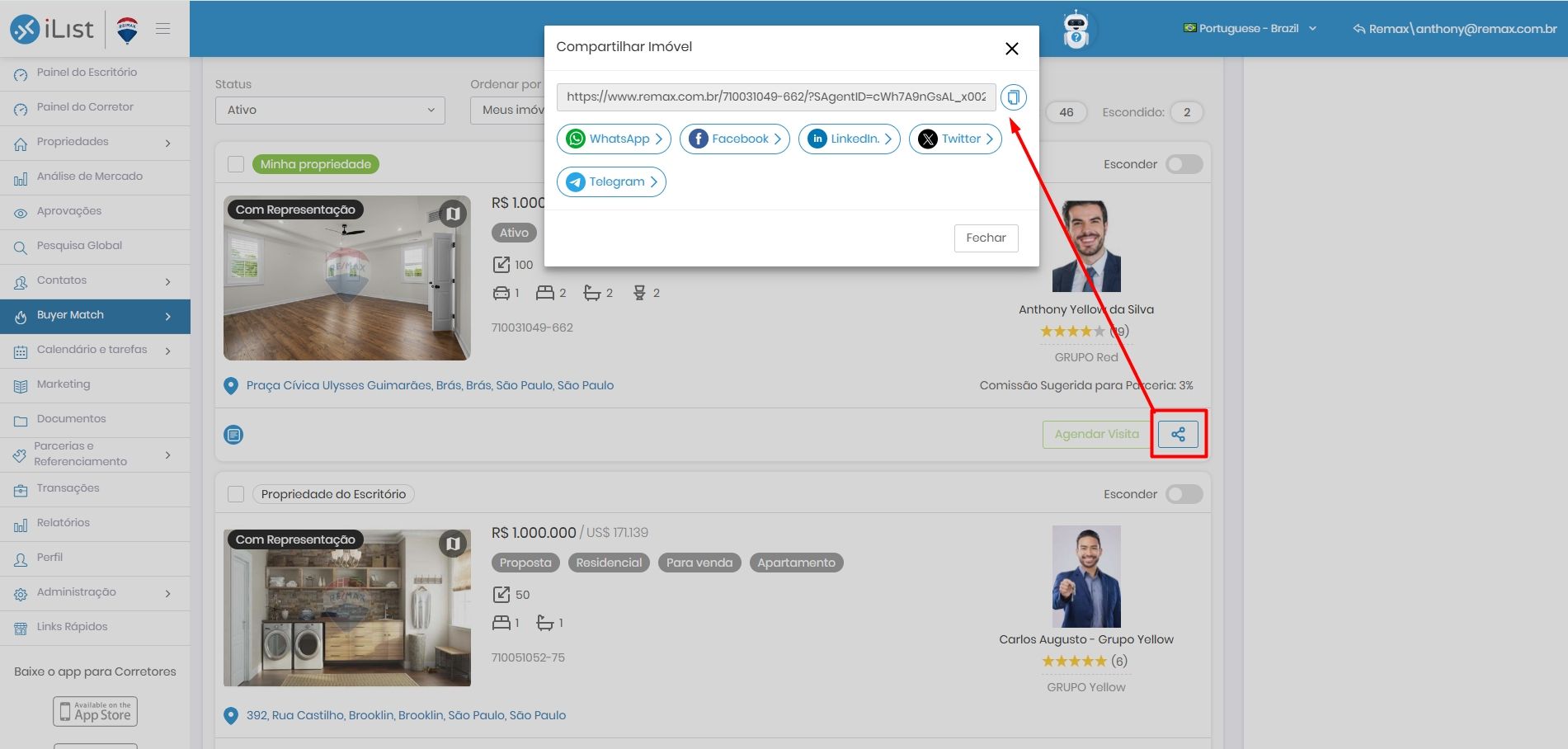
Task: Open map icon on second property photo
Action: (x=453, y=544)
